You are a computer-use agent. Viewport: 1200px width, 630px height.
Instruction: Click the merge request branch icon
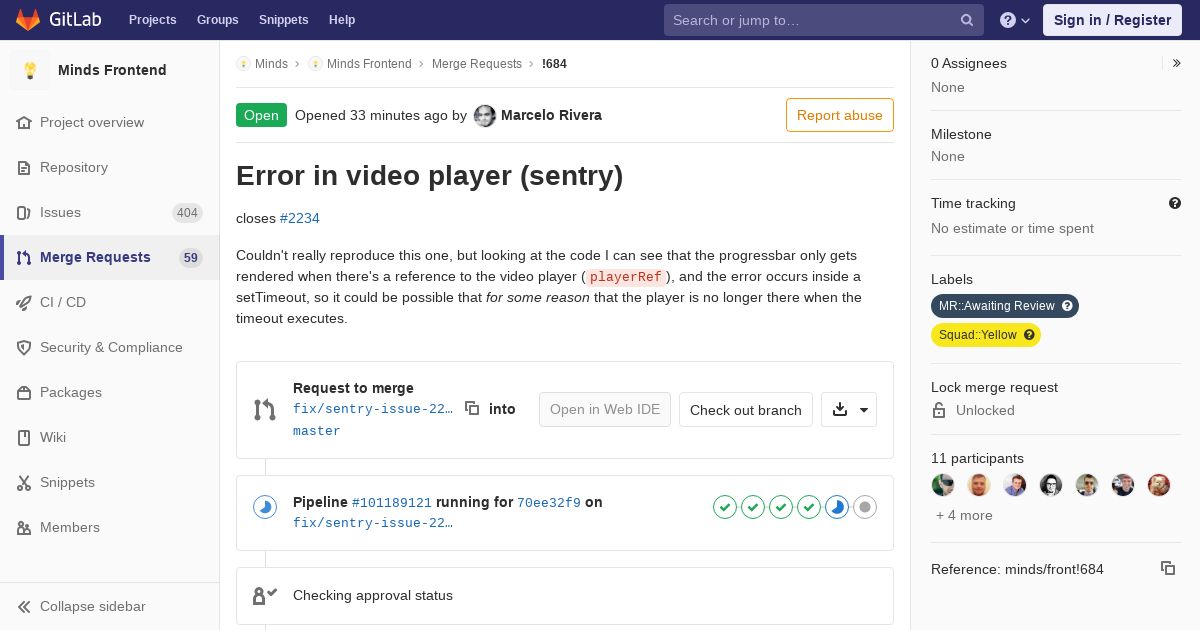pyautogui.click(x=265, y=410)
